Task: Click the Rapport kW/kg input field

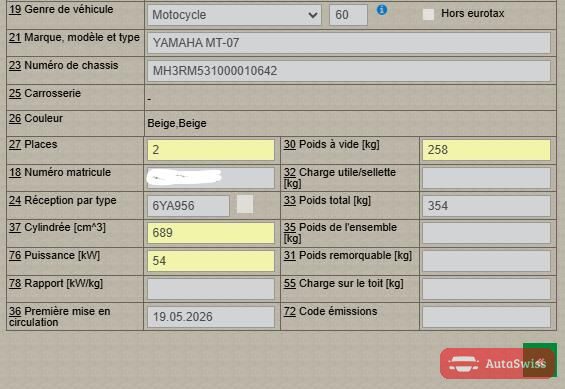Action: 211,289
